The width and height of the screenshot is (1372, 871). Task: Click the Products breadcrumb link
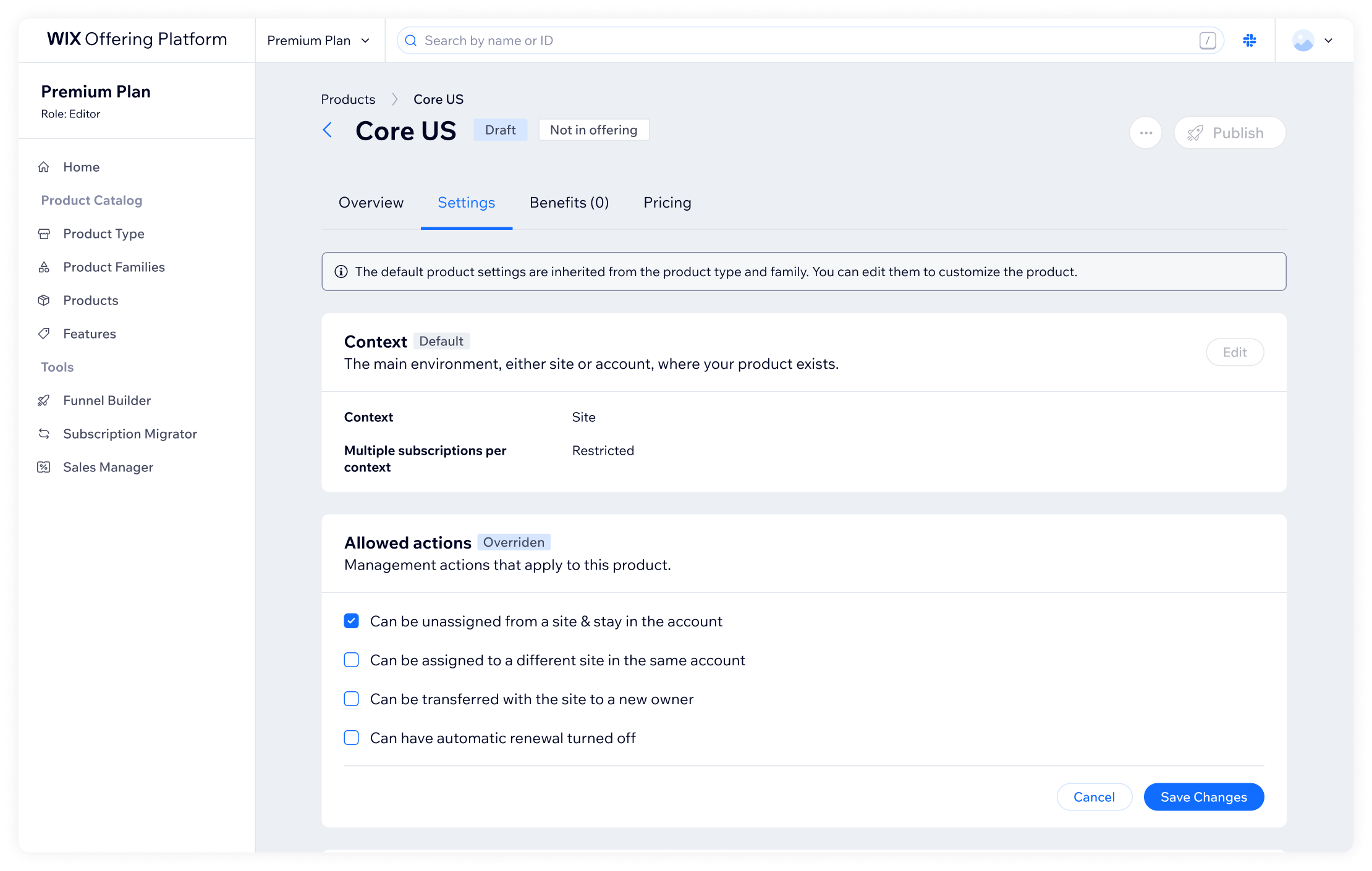348,99
